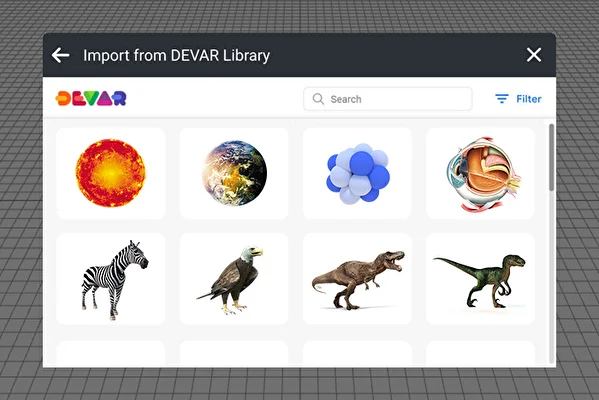Image resolution: width=599 pixels, height=400 pixels.
Task: Close the Import from DEVAR Library dialog
Action: coord(534,55)
